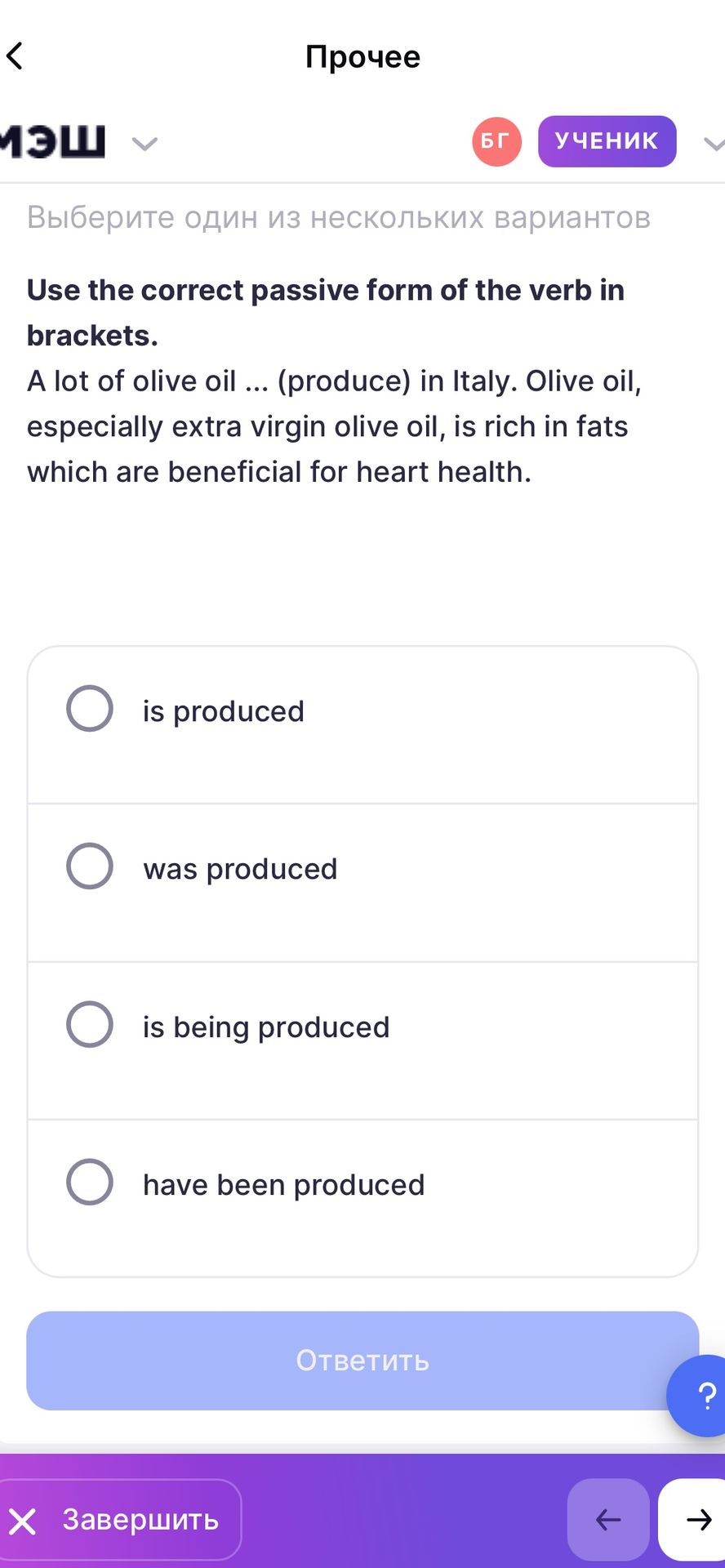The image size is (725, 1568).
Task: Expand the chevron right of УЧЕНИК
Action: click(x=714, y=145)
